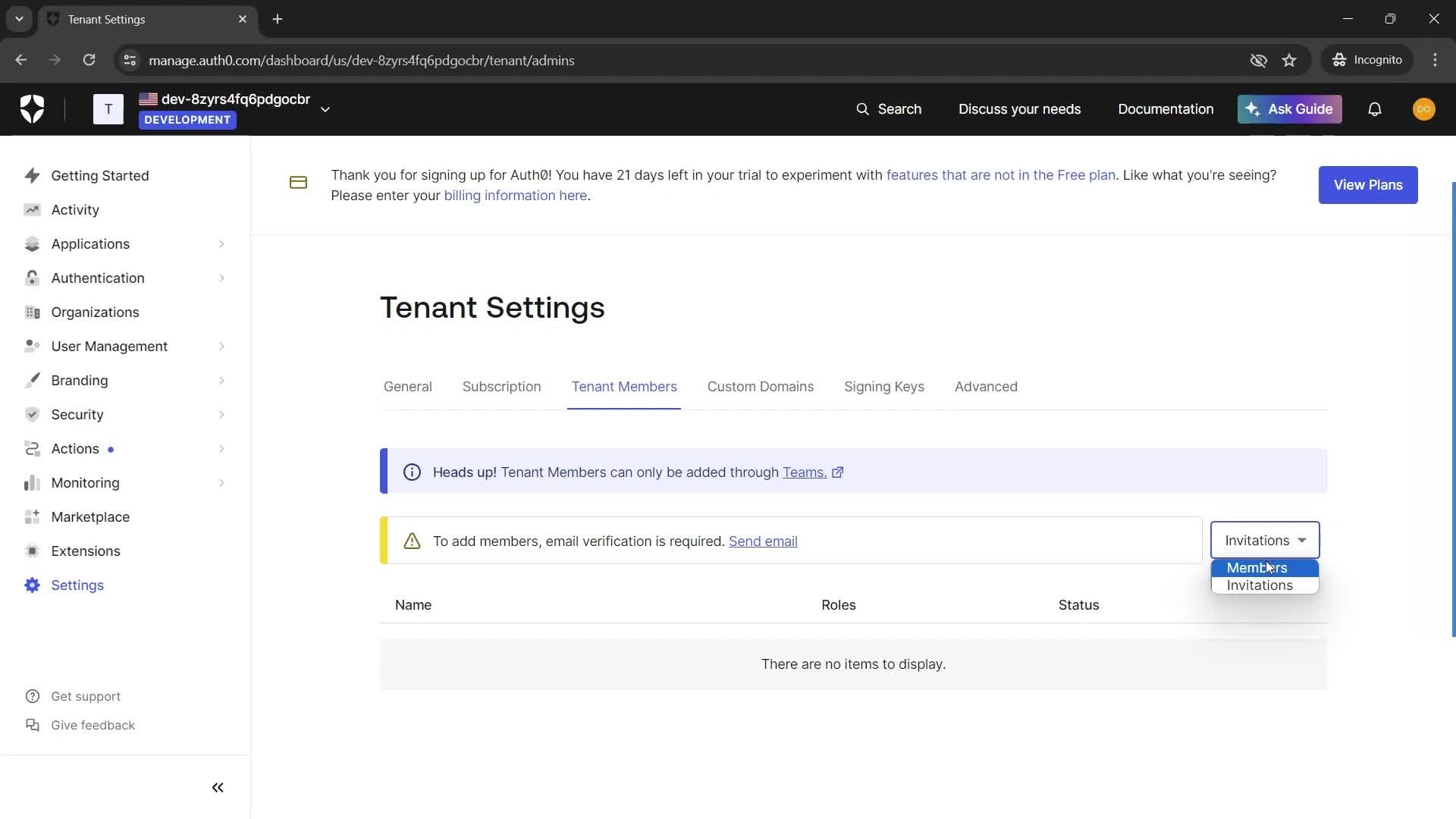1456x819 pixels.
Task: Open the Documentation link
Action: coord(1166,109)
